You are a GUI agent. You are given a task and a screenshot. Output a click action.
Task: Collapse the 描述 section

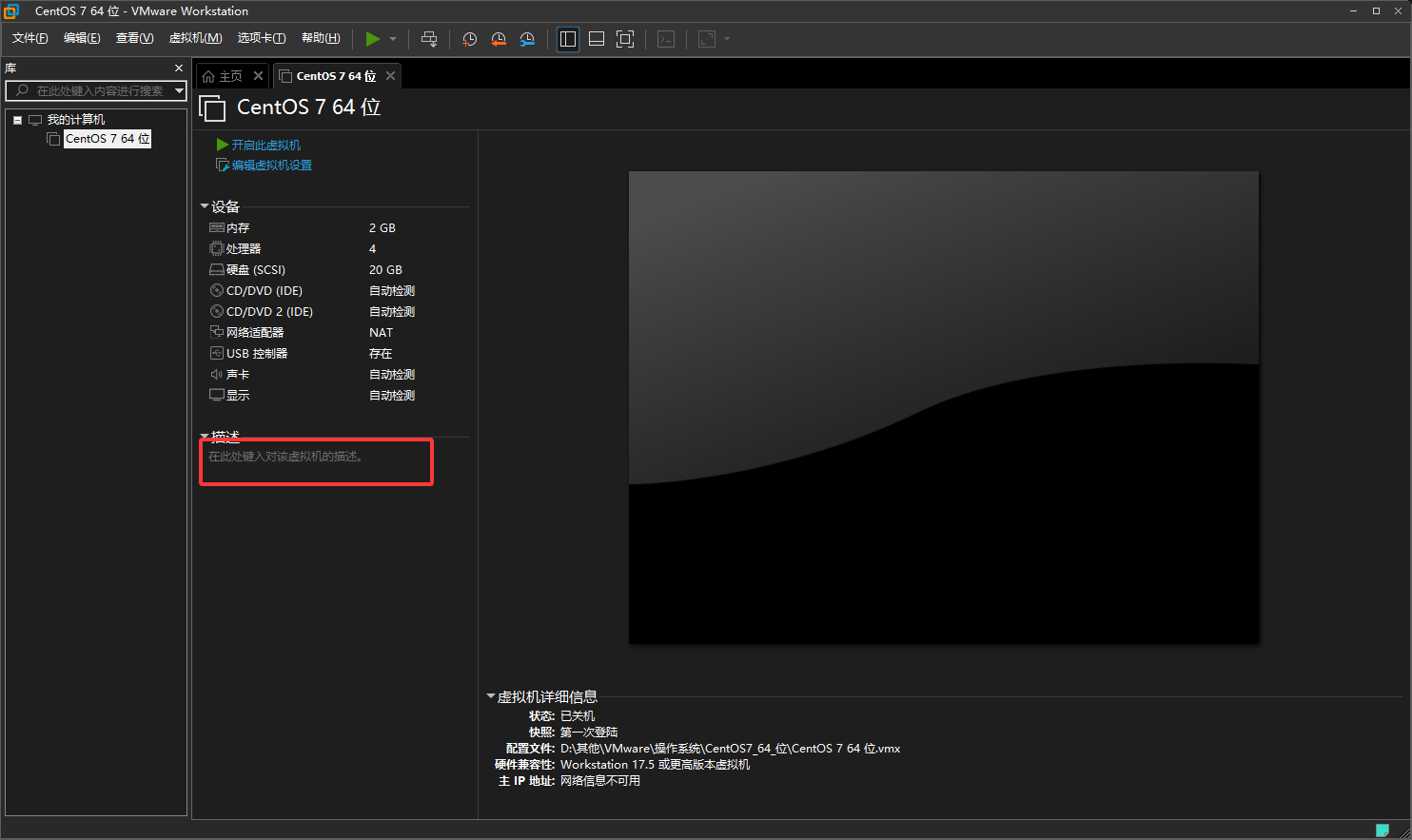coord(204,437)
